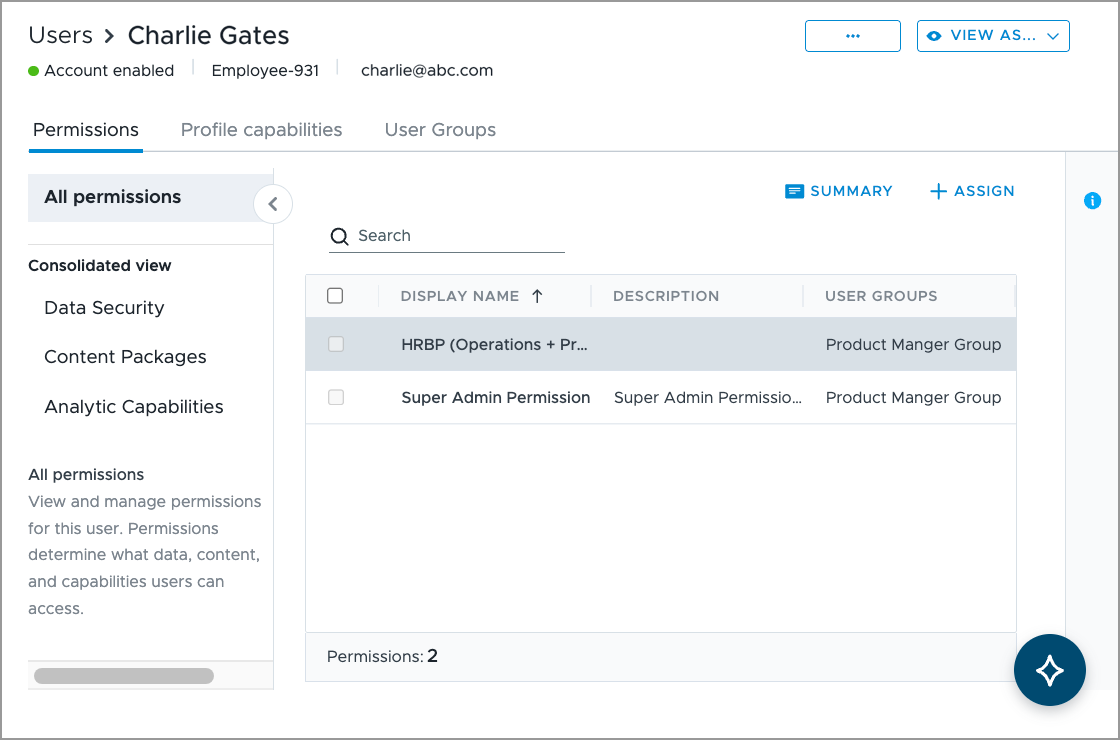
Task: Open HRBP (Operations + Pr... permission
Action: (494, 344)
